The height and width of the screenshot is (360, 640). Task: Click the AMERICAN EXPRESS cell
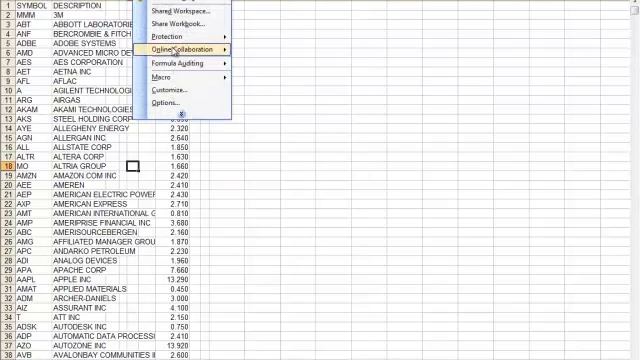point(90,204)
